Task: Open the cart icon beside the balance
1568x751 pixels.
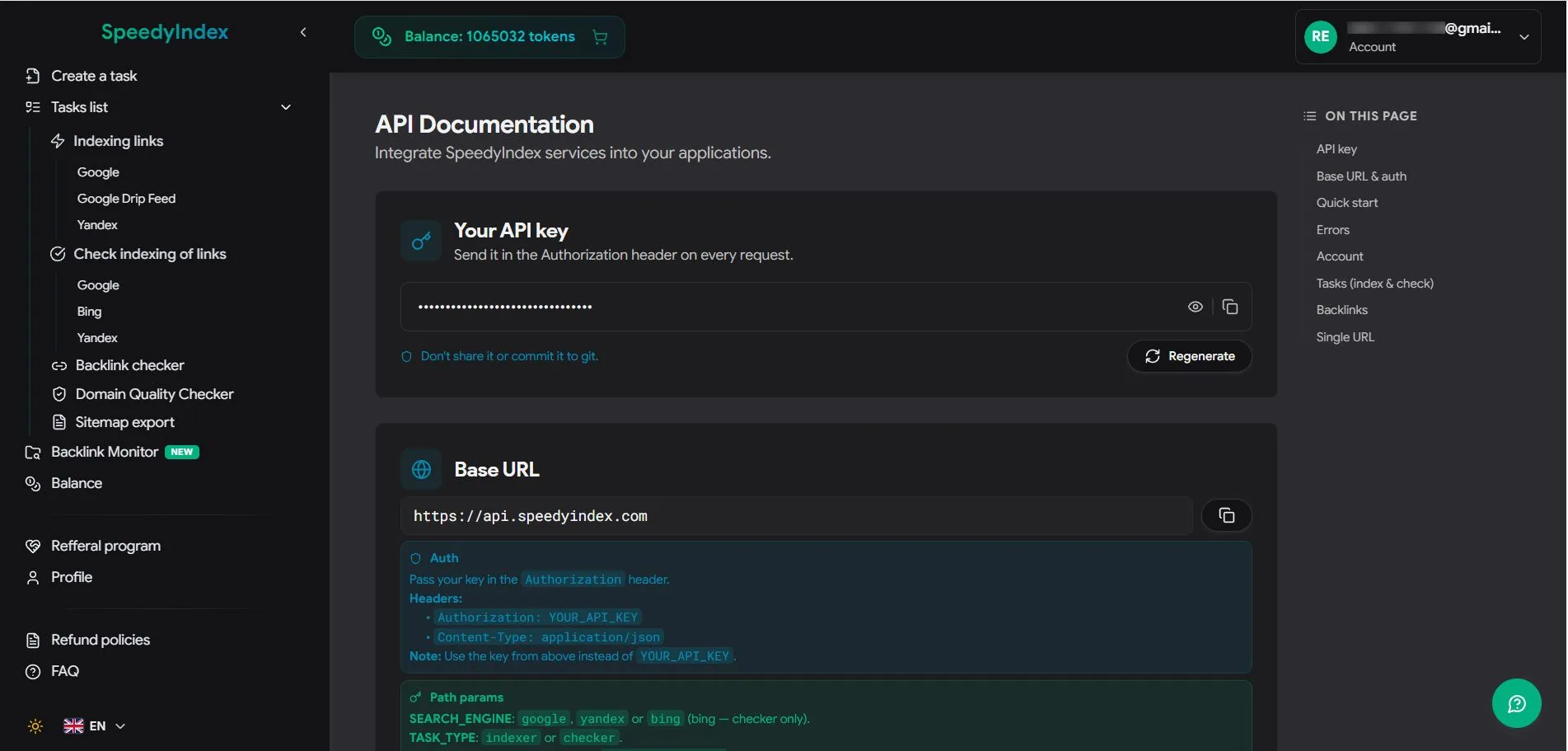Action: coord(600,37)
